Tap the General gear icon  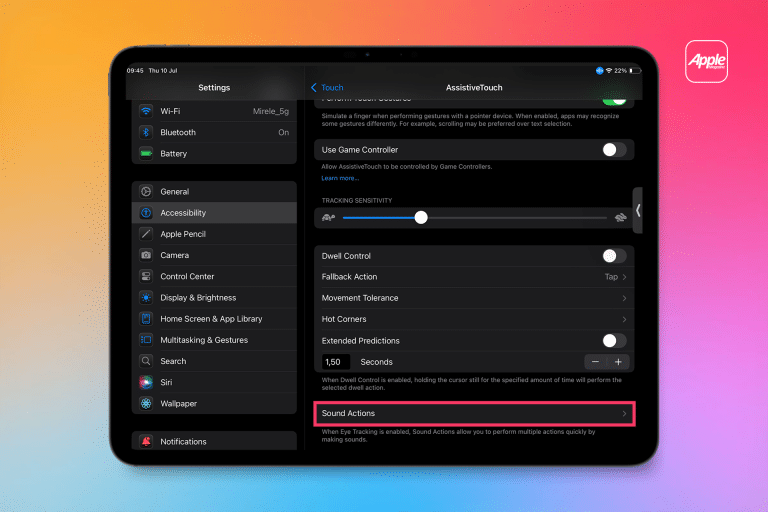[146, 192]
